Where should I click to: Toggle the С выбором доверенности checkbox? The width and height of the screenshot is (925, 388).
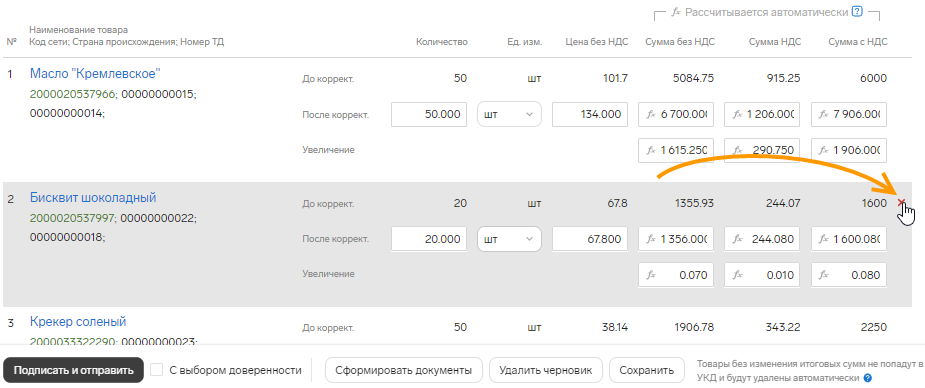coord(156,370)
